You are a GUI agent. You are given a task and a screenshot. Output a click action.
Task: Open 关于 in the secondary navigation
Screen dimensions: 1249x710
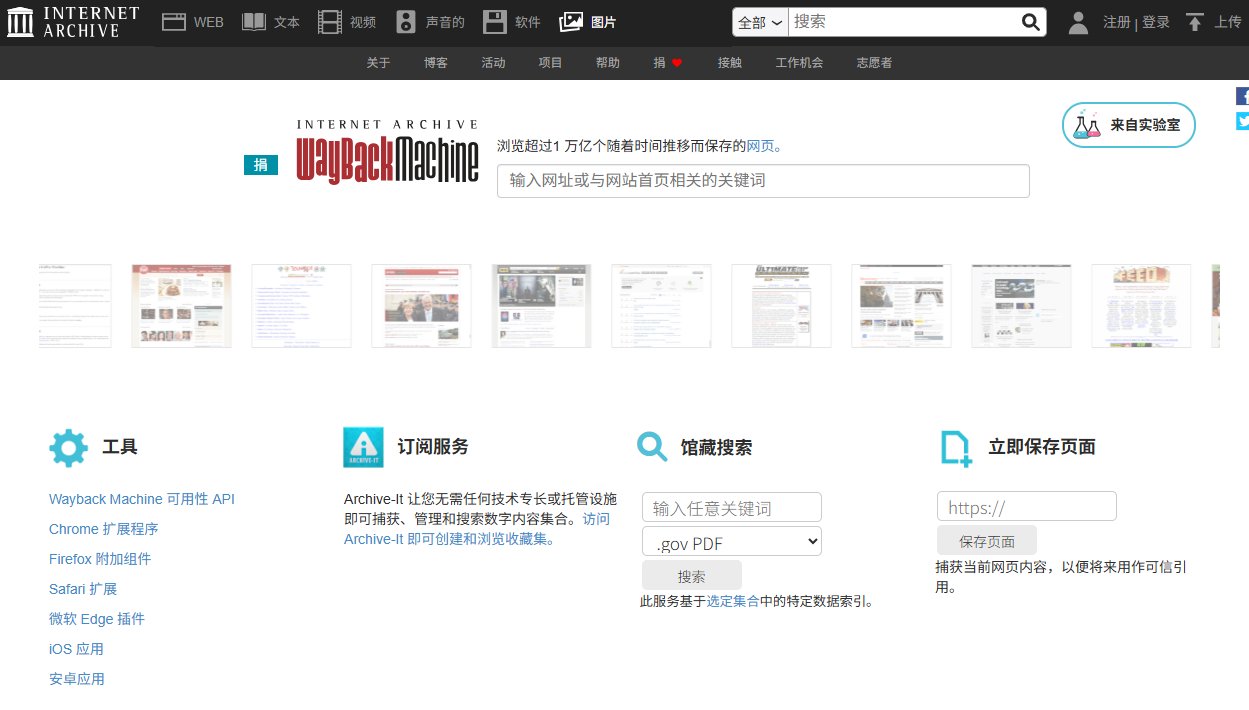click(378, 63)
